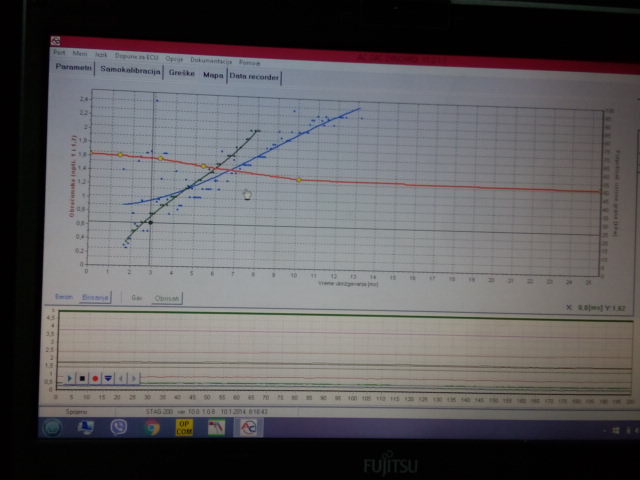The image size is (640, 480).
Task: Click the black square stop button
Action: tap(82, 378)
